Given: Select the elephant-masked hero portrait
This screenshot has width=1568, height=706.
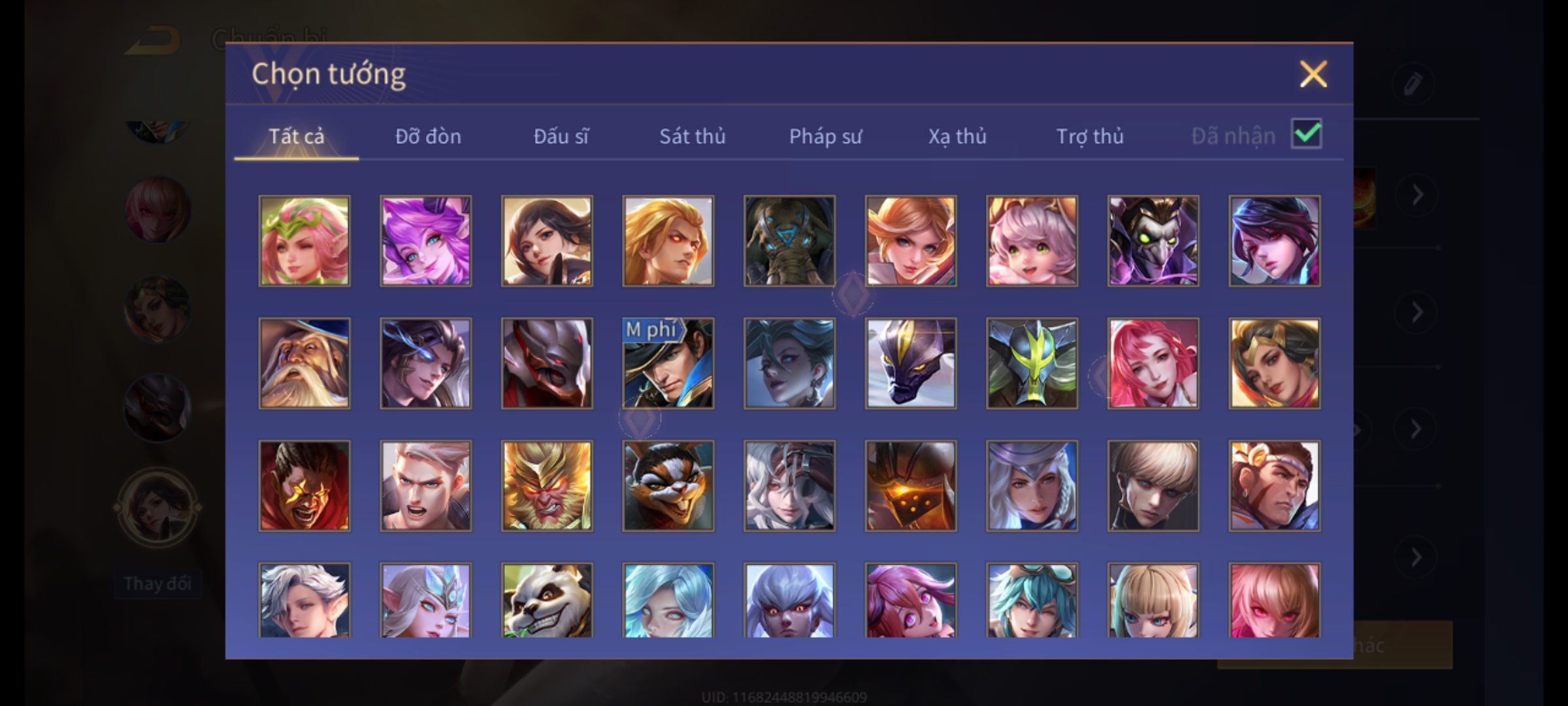Looking at the screenshot, I should click(789, 241).
